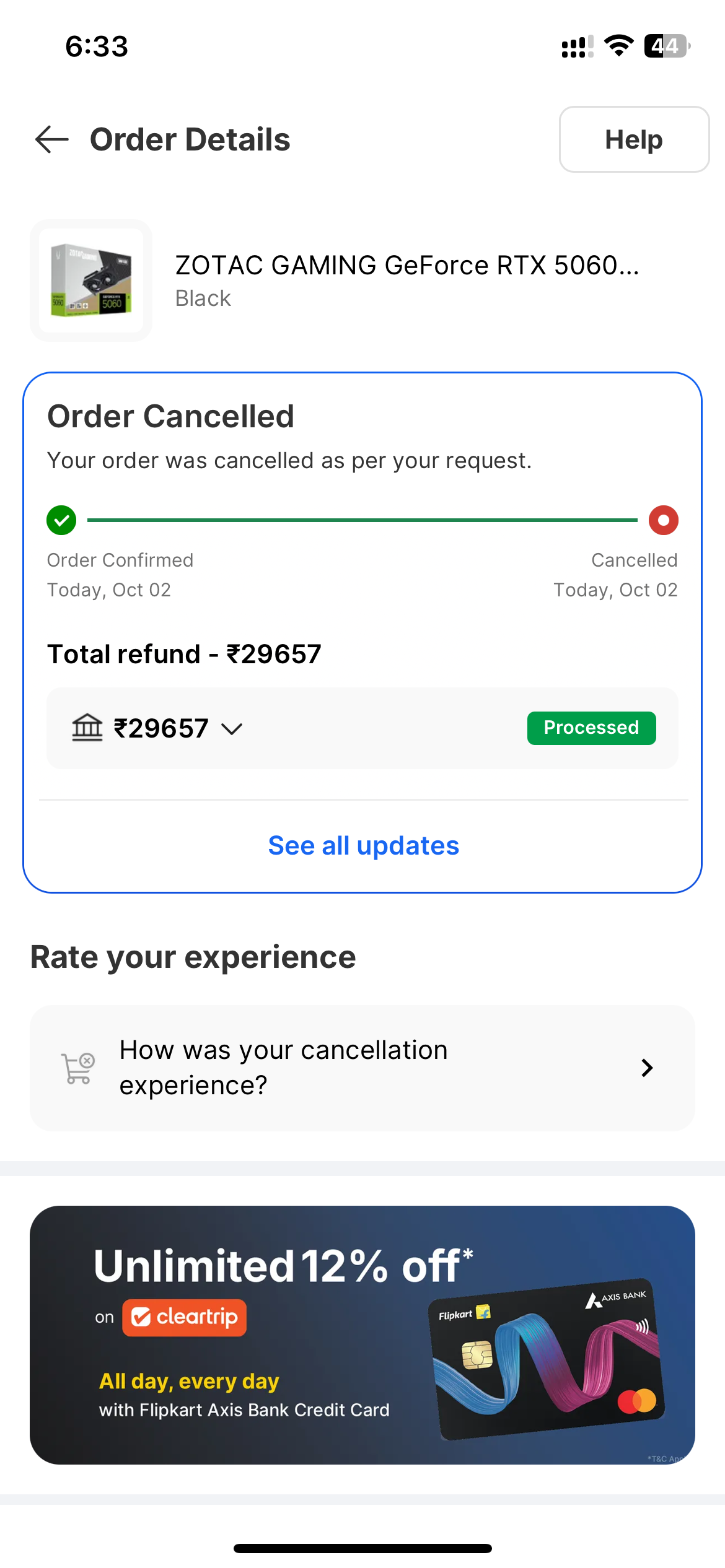This screenshot has width=725, height=1568.
Task: Tap the Wi-Fi status icon
Action: click(x=618, y=46)
